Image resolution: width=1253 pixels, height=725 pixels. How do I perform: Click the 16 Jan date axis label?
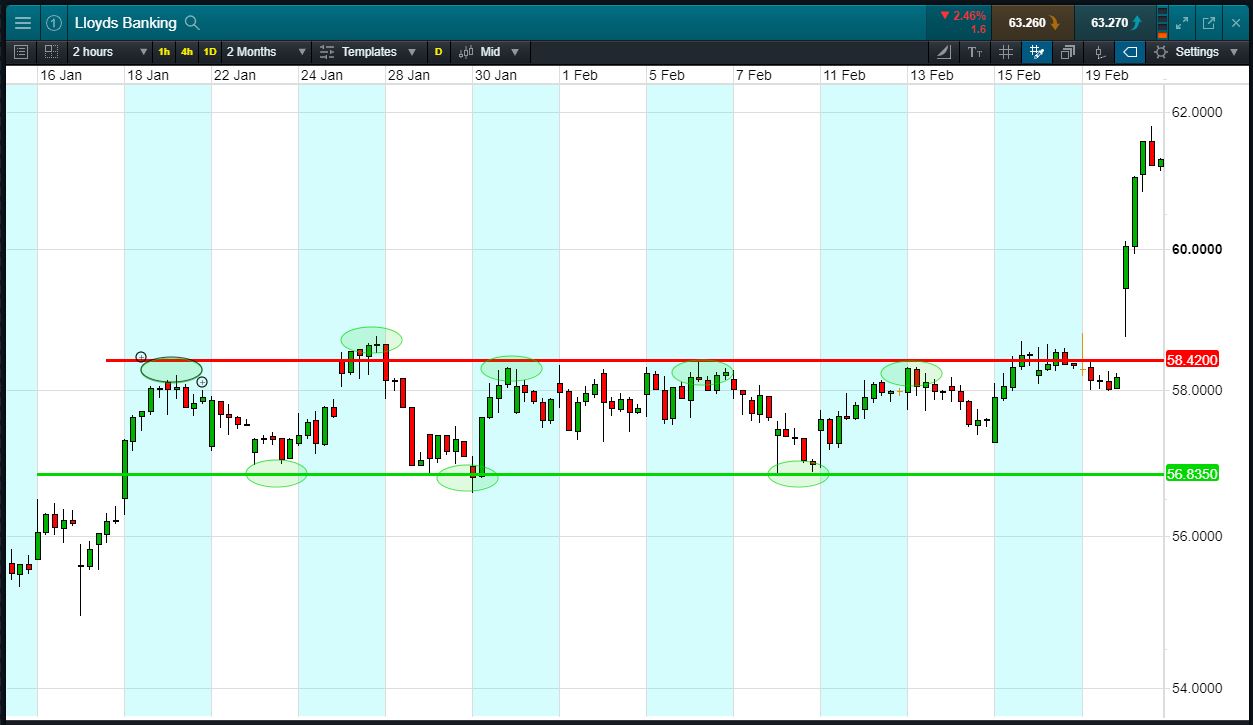[x=61, y=75]
